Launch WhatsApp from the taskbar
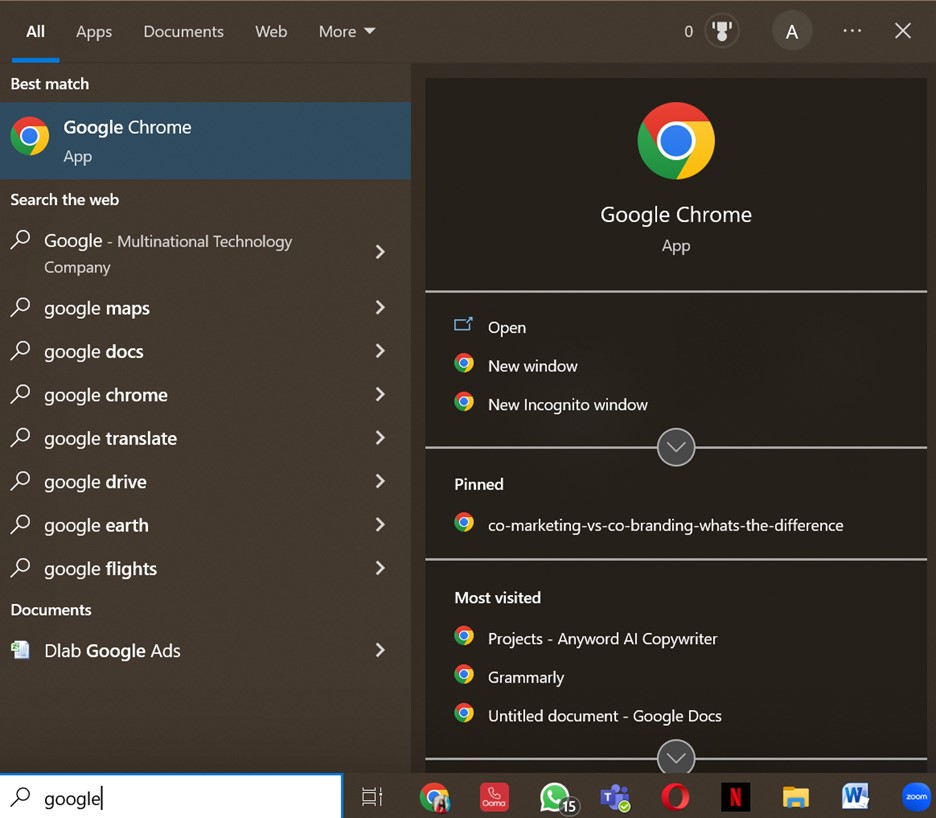This screenshot has width=936, height=818. pyautogui.click(x=556, y=796)
